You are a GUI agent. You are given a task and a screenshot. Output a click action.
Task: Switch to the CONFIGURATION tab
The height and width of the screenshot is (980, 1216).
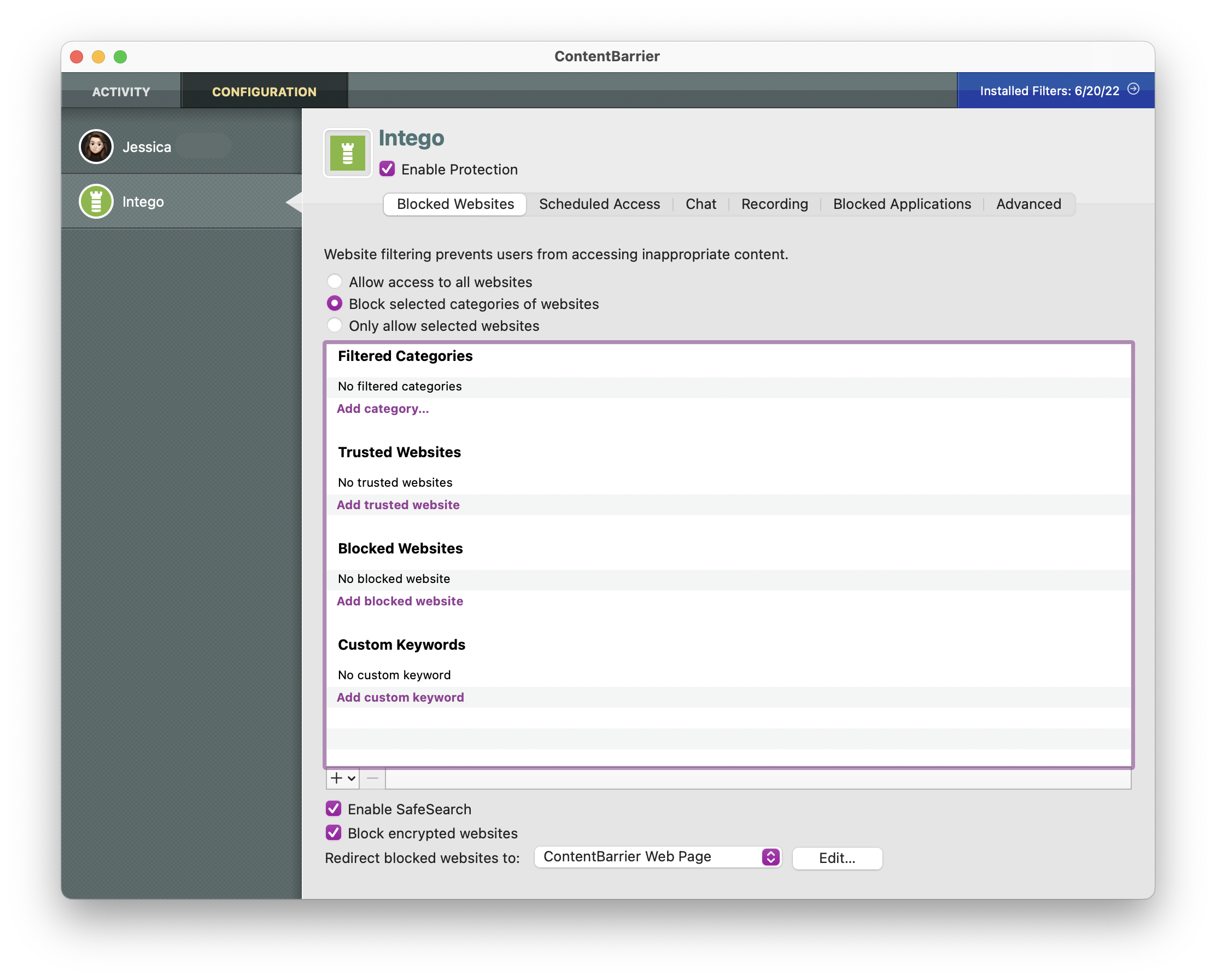(x=264, y=91)
